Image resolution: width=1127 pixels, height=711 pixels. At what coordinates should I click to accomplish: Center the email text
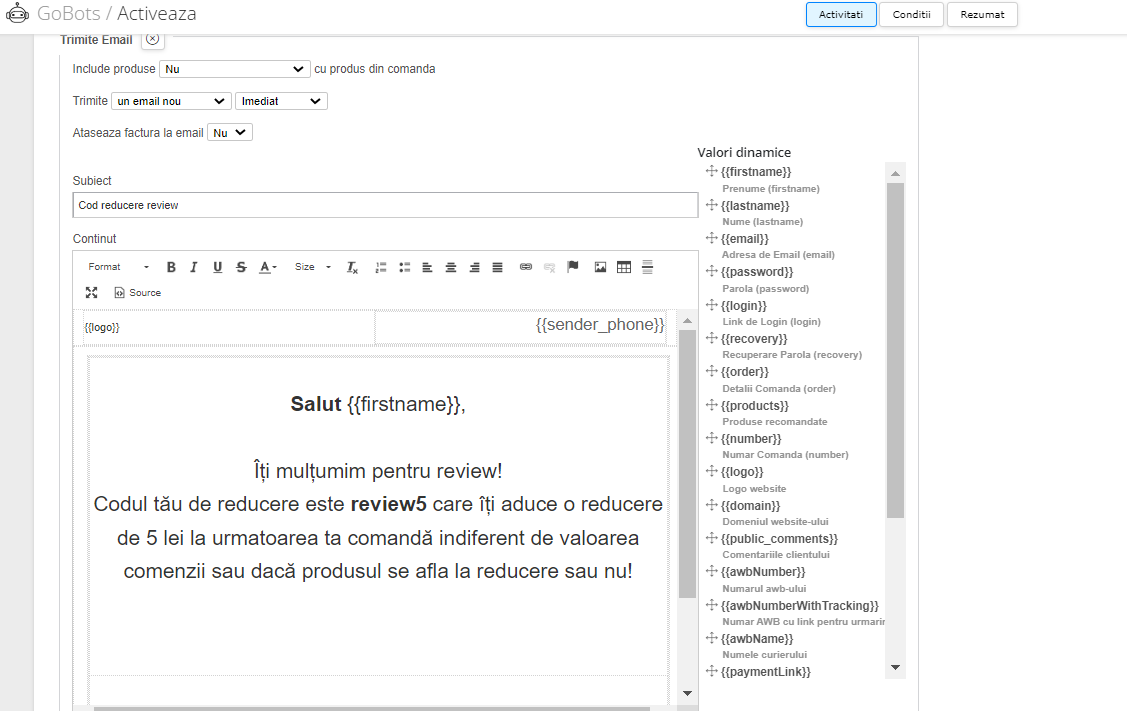[x=451, y=267]
